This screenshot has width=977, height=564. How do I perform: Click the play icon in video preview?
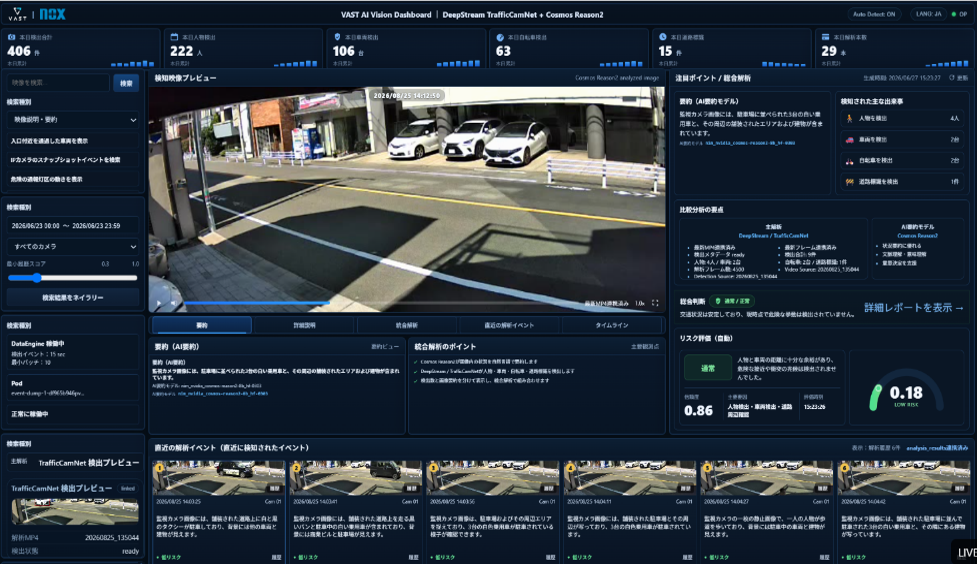(158, 303)
